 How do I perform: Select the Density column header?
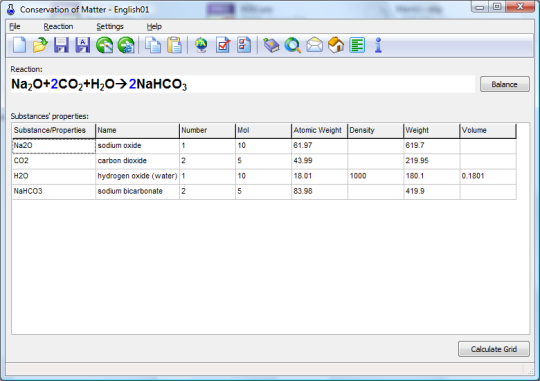[x=376, y=131]
